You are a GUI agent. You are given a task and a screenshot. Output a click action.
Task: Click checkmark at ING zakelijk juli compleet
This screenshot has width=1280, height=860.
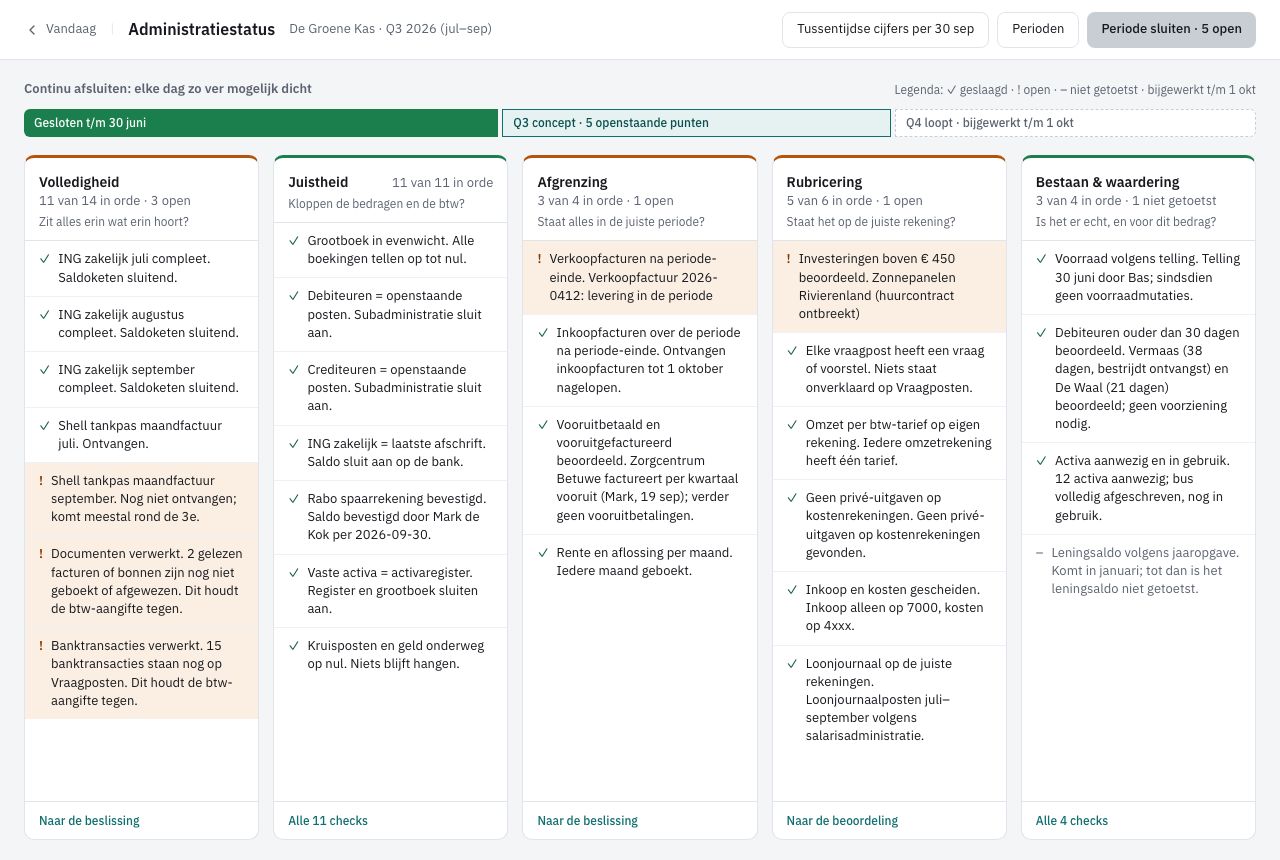pyautogui.click(x=44, y=259)
